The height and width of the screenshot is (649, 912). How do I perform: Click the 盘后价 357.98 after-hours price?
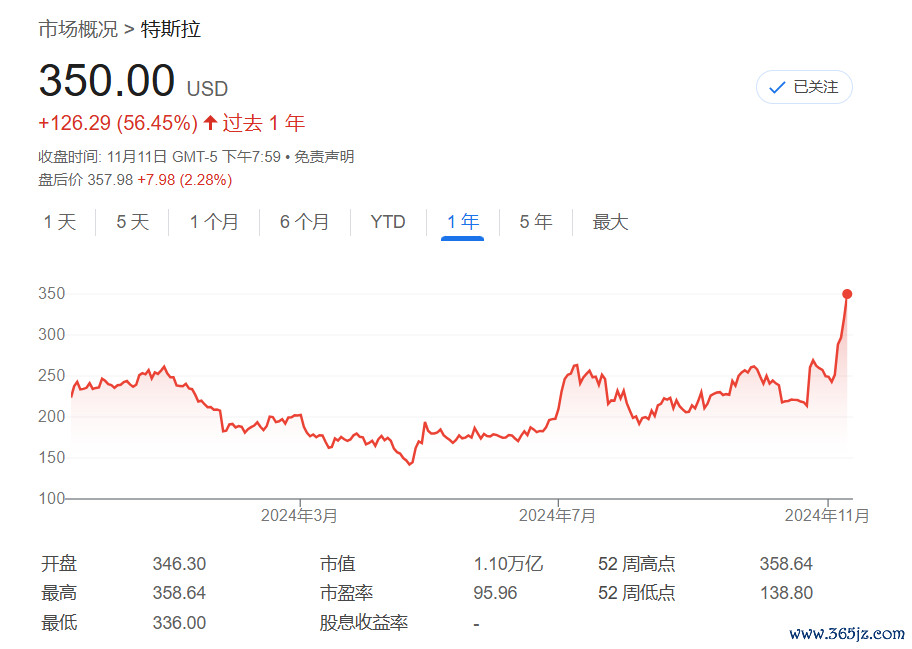pos(86,180)
